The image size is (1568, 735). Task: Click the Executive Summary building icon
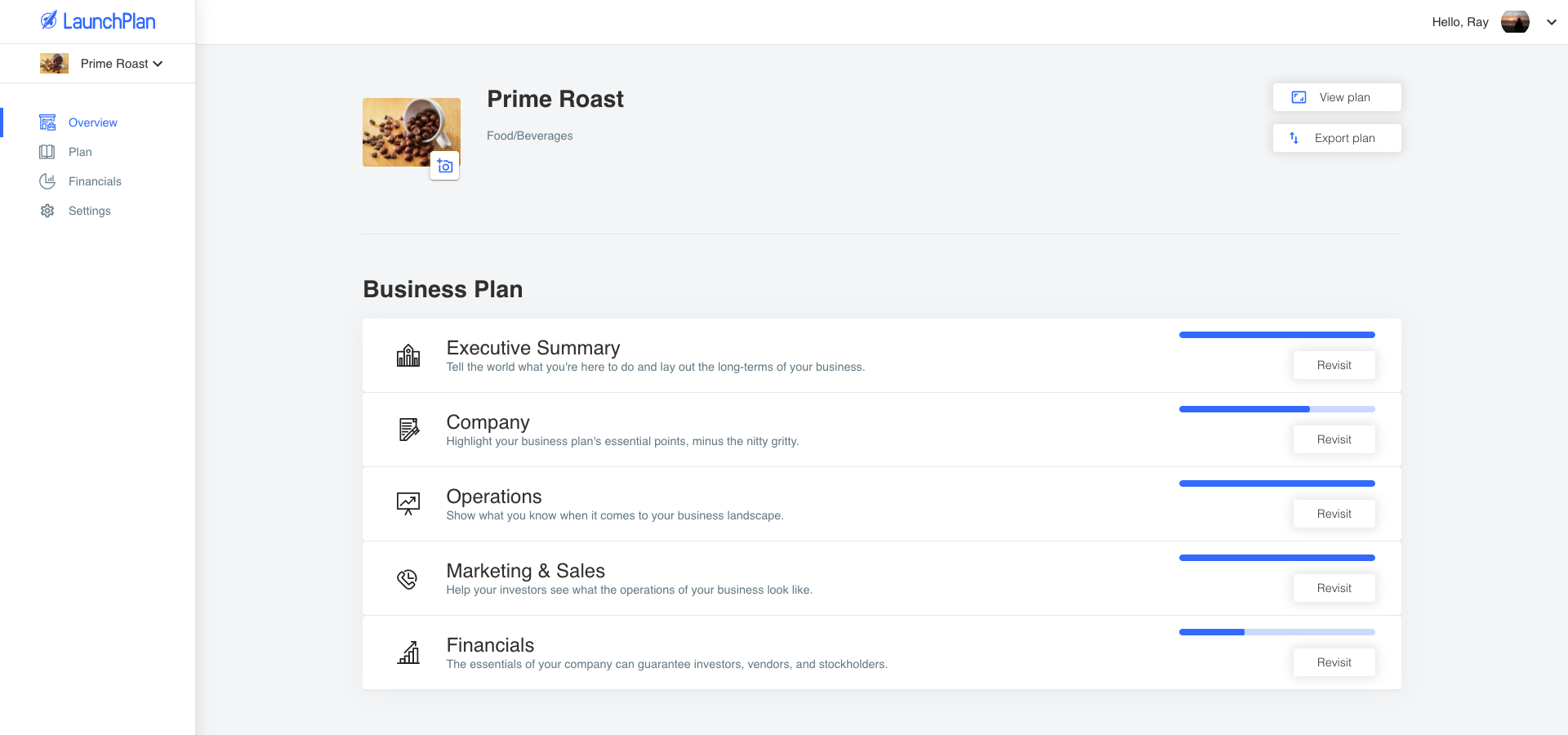408,355
